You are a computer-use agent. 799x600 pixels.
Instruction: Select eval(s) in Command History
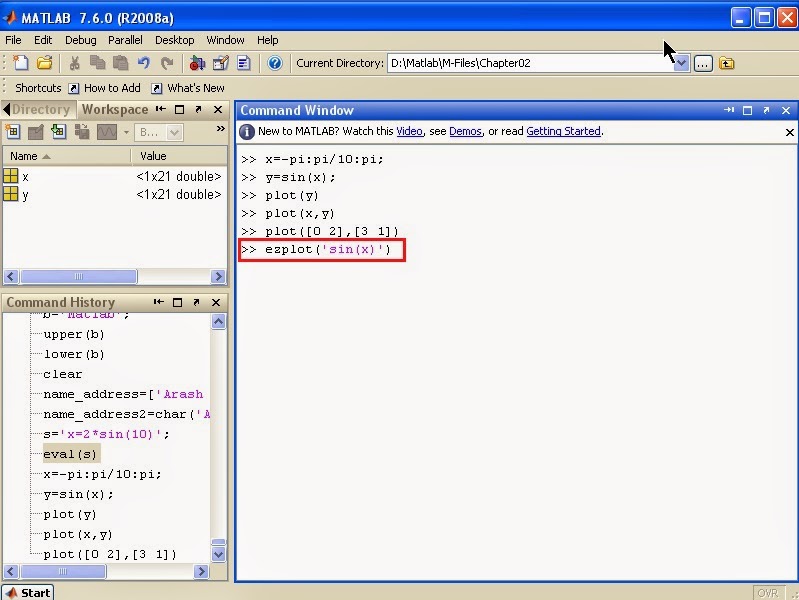(70, 454)
